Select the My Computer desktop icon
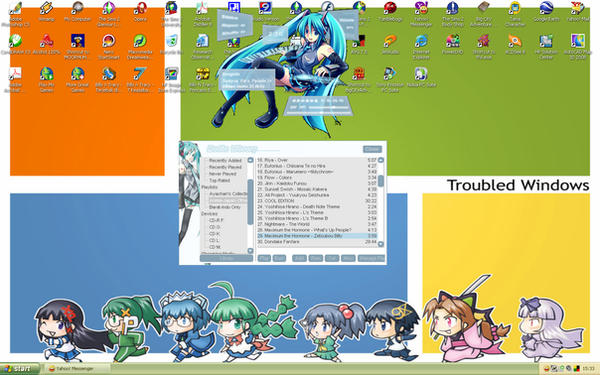 tap(78, 11)
